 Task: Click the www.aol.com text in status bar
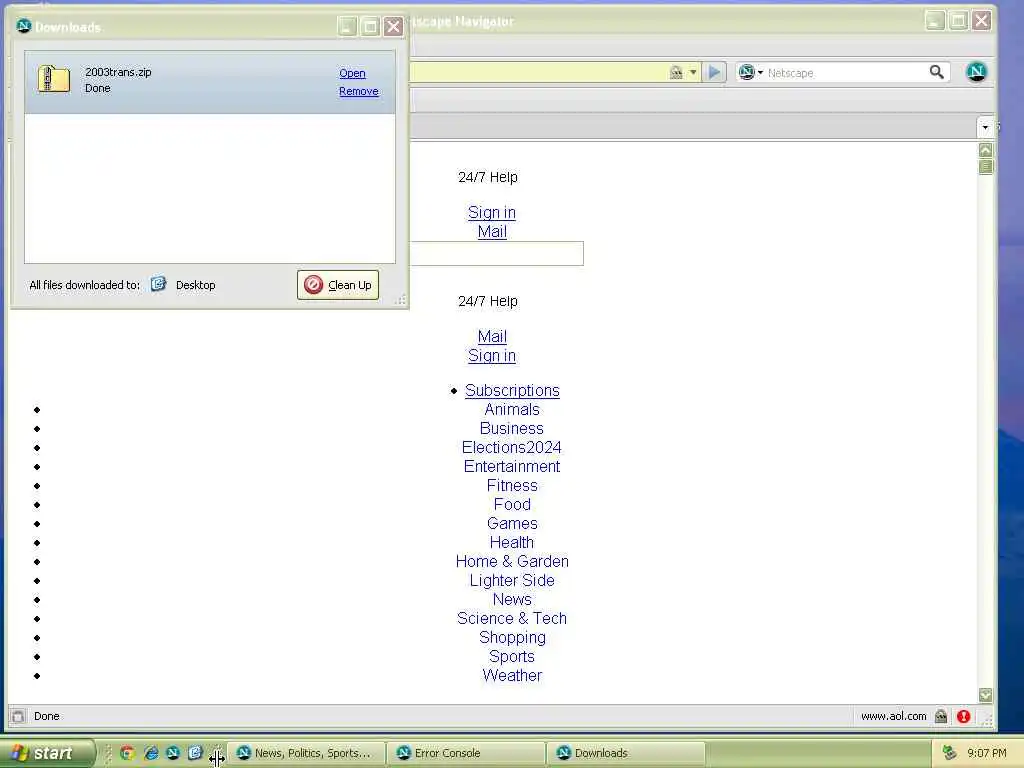(x=893, y=716)
